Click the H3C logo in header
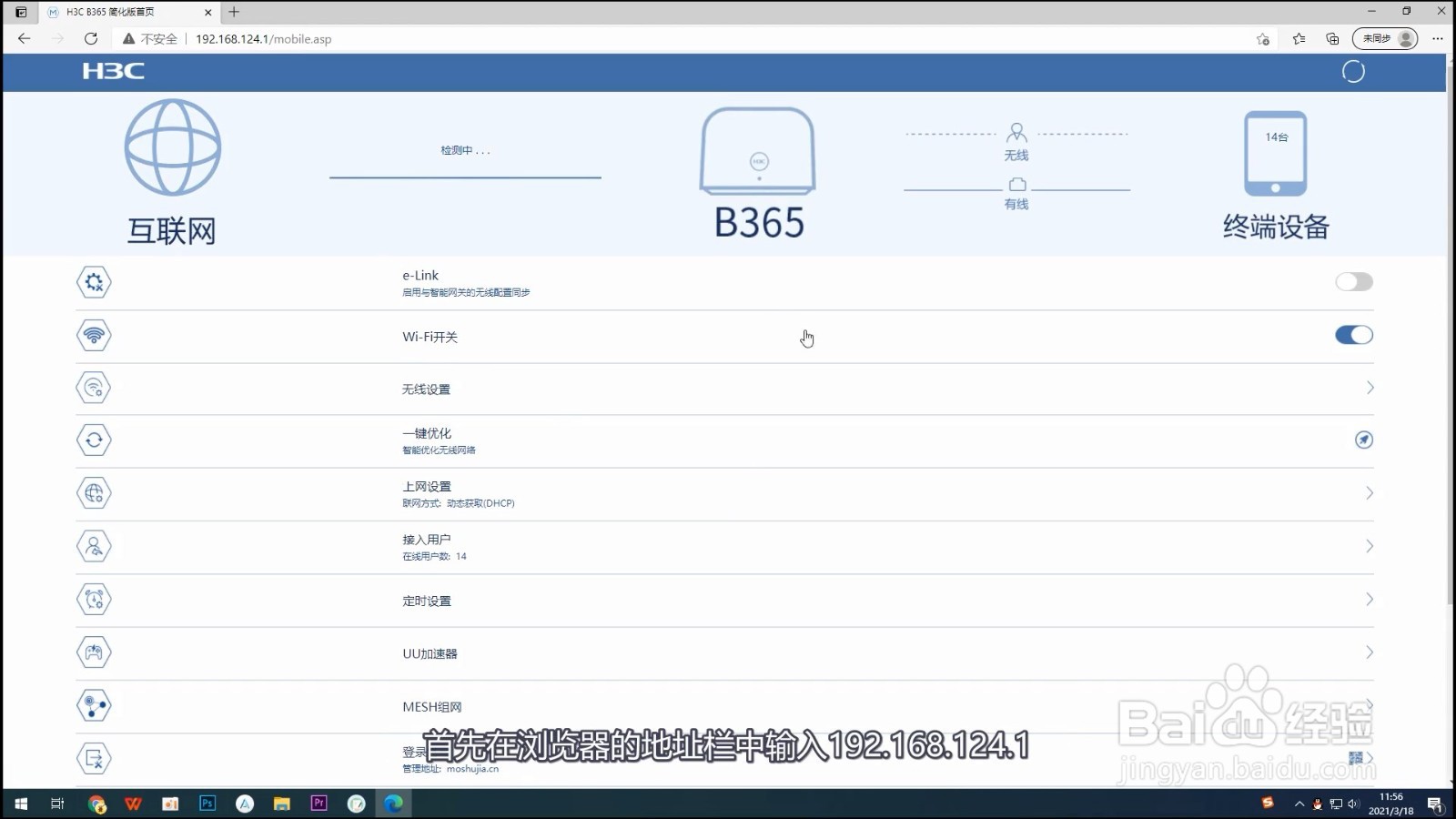This screenshot has width=1456, height=819. pyautogui.click(x=113, y=71)
